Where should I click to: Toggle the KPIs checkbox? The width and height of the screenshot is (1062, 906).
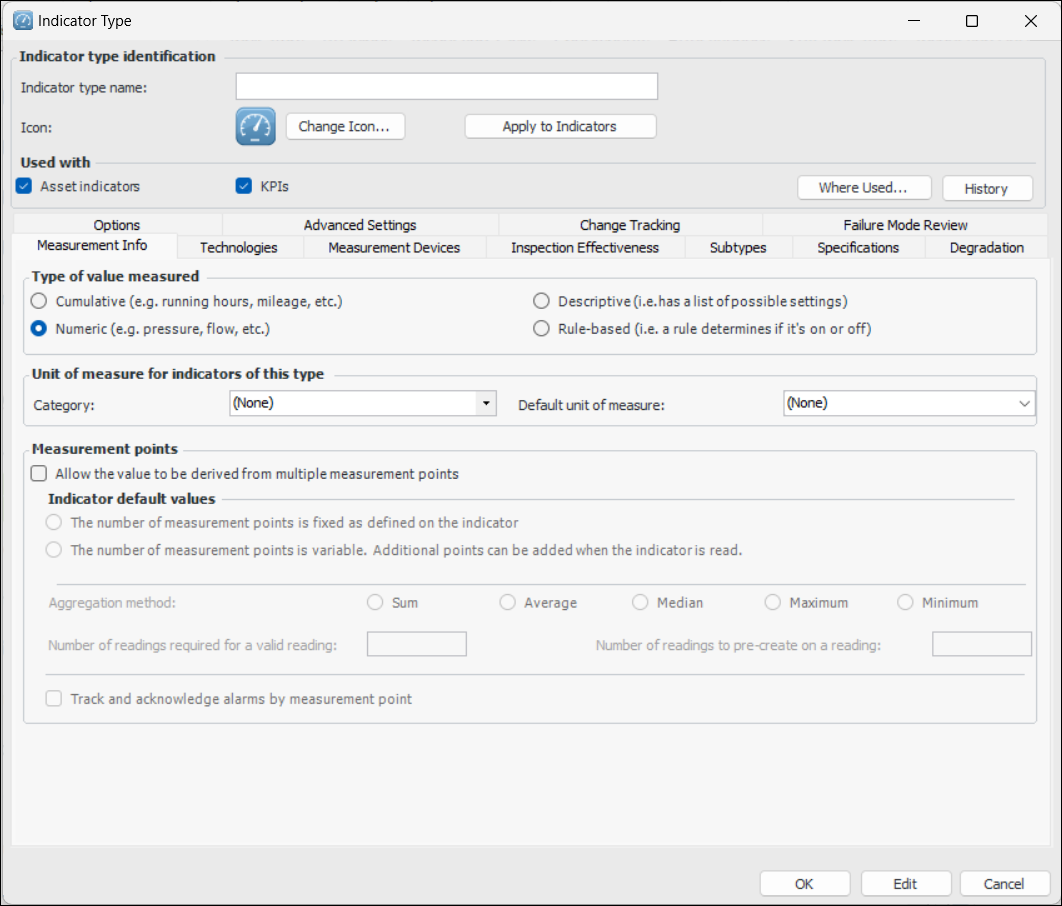(243, 186)
